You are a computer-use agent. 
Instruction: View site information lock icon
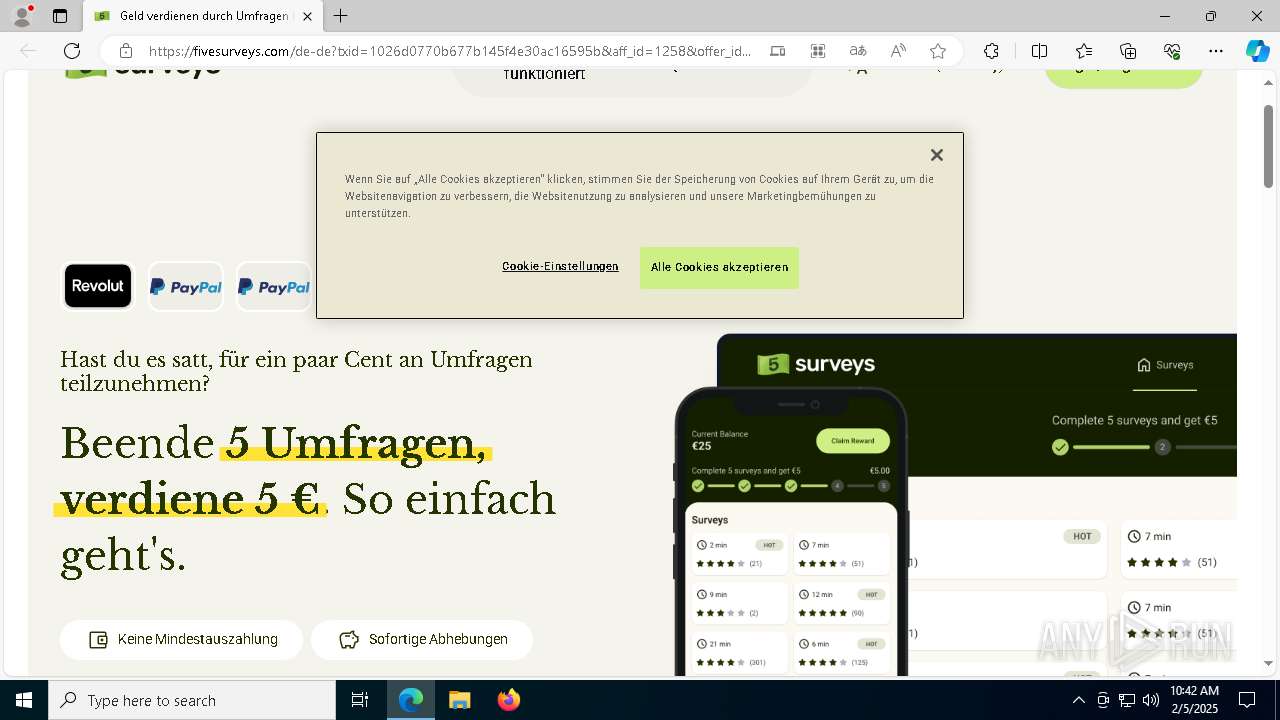(x=125, y=51)
